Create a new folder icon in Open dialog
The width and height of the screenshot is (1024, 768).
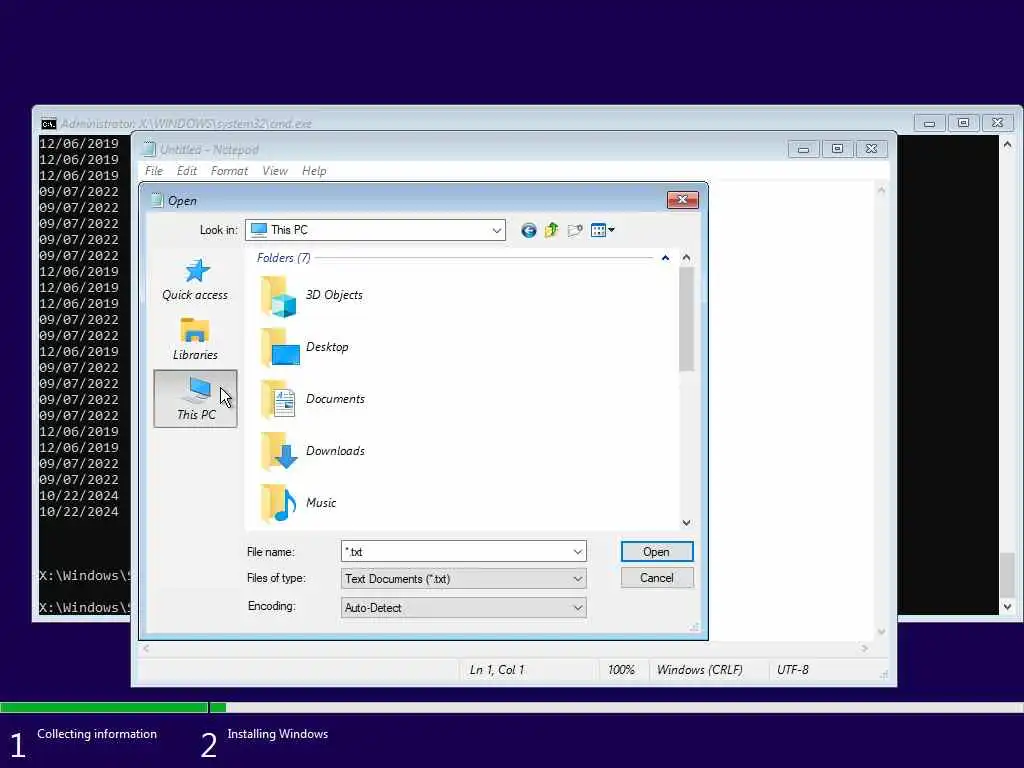[x=575, y=230]
